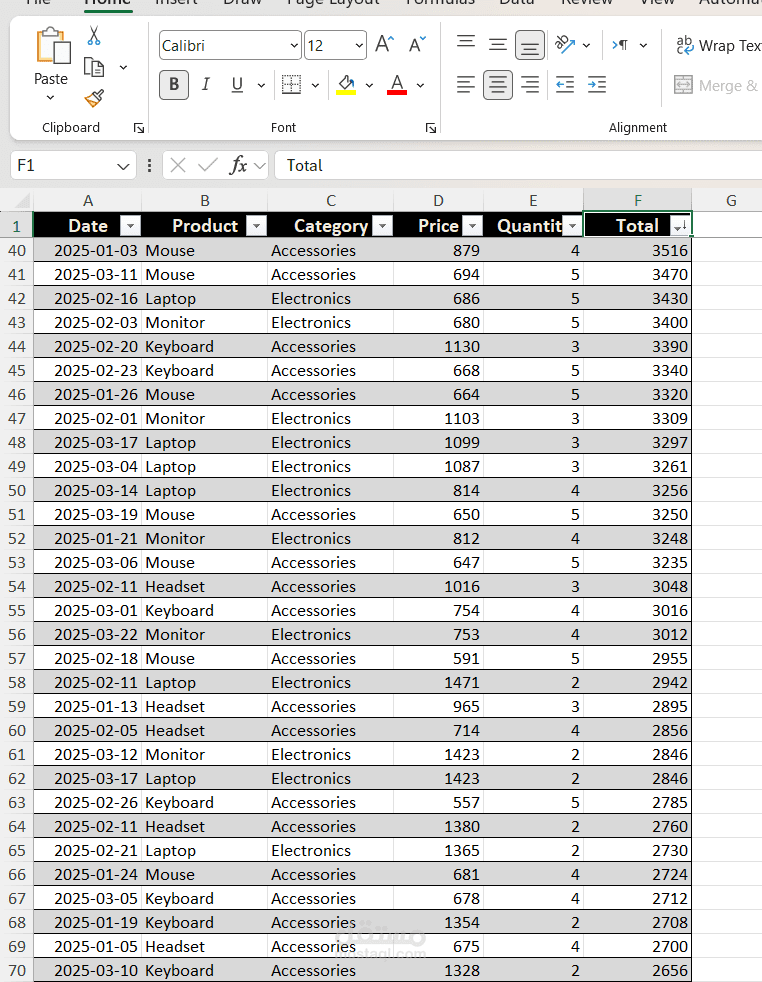Apply yellow fill color

[346, 85]
